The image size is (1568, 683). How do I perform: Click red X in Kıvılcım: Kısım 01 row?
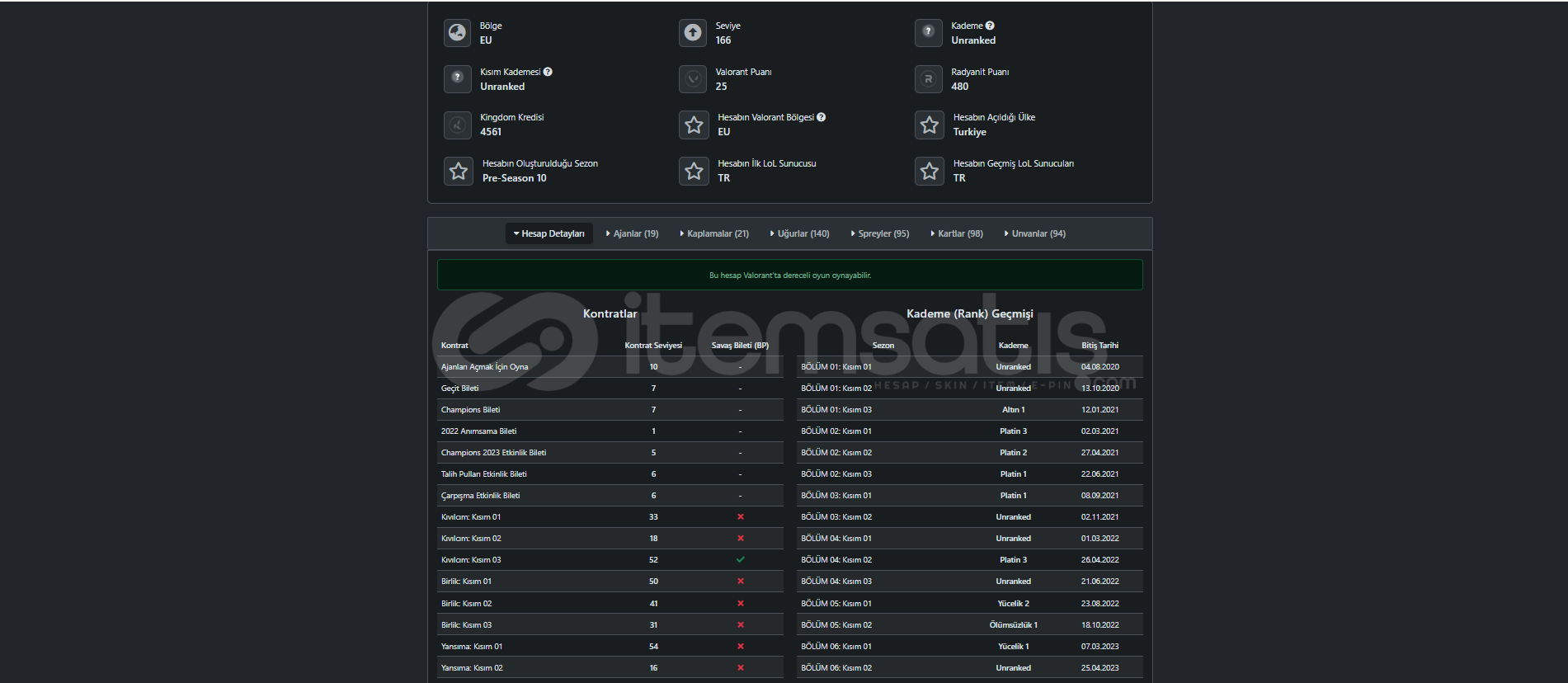point(741,517)
